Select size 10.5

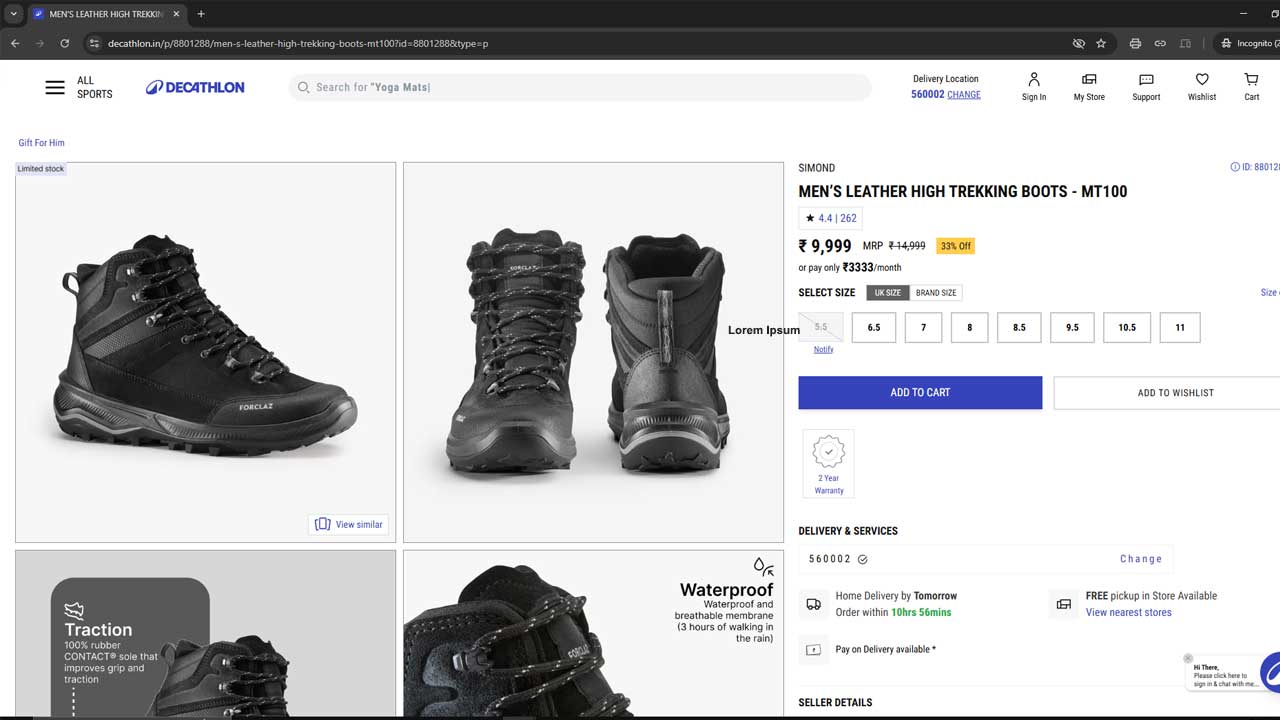[1127, 327]
